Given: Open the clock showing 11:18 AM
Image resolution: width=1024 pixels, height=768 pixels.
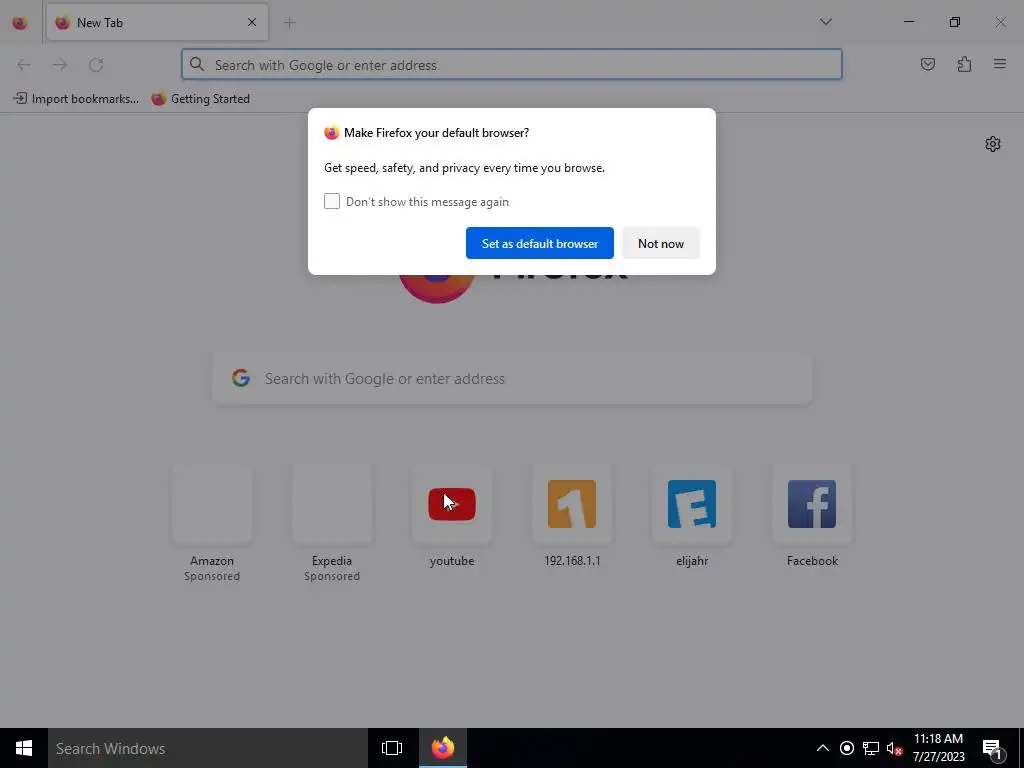Looking at the screenshot, I should [x=938, y=748].
